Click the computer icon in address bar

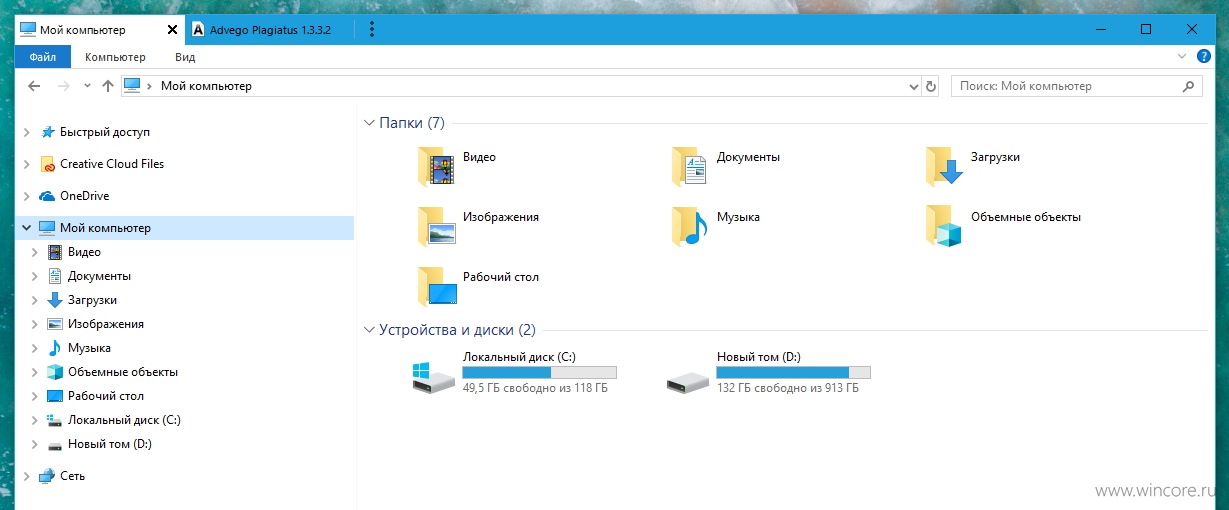click(132, 86)
